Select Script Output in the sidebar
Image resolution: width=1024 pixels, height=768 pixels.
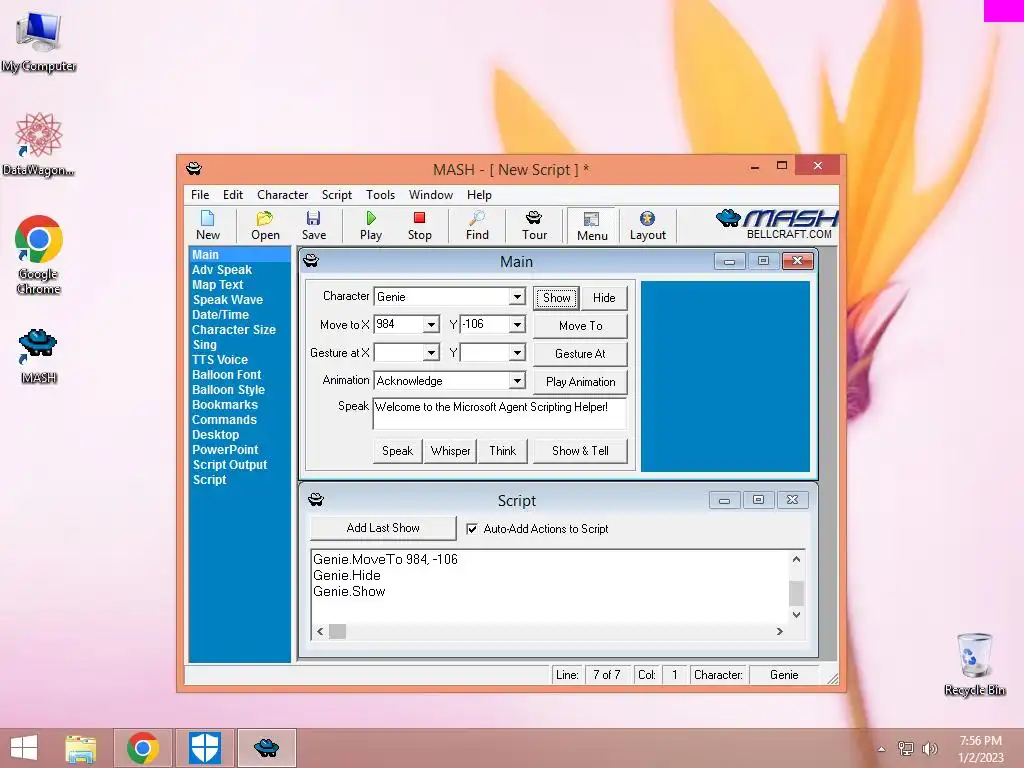point(230,465)
